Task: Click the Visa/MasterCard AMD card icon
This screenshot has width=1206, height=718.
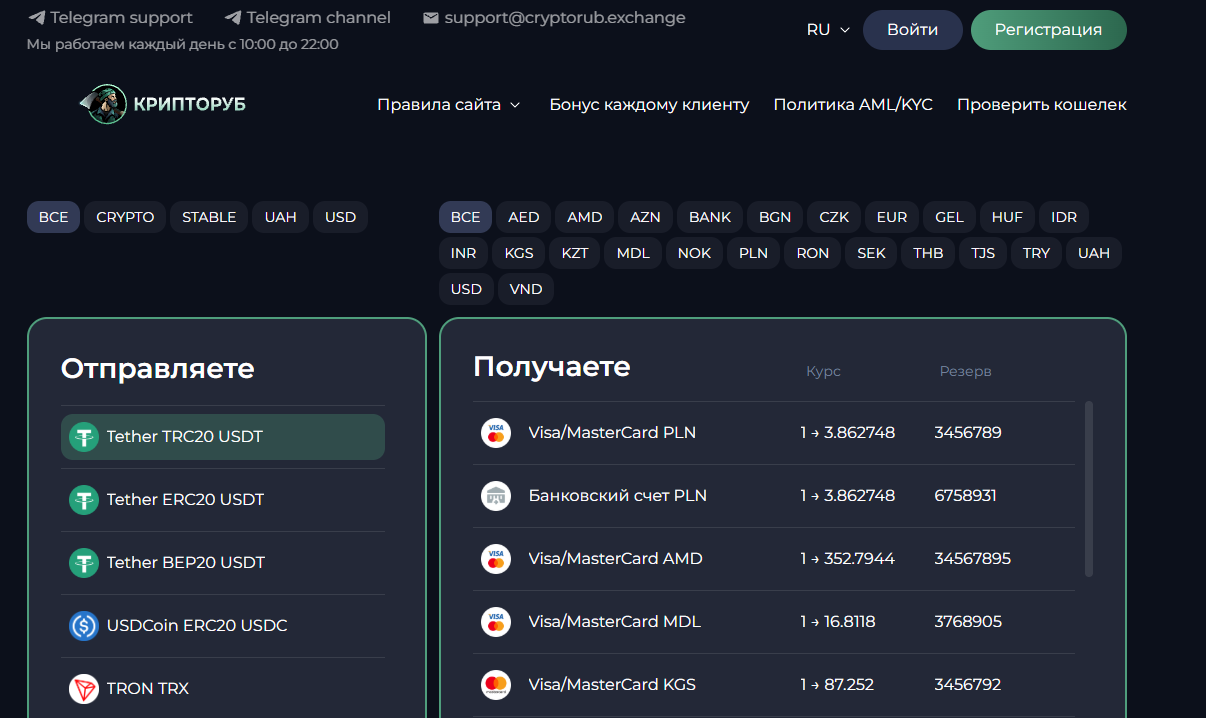Action: tap(496, 558)
